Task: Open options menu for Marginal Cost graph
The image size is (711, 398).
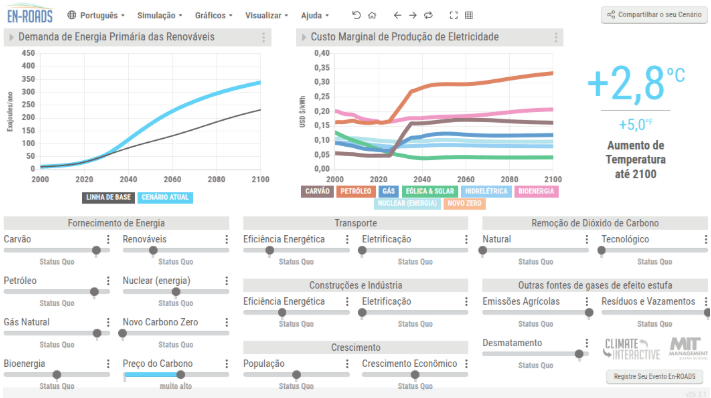Action: [x=556, y=37]
